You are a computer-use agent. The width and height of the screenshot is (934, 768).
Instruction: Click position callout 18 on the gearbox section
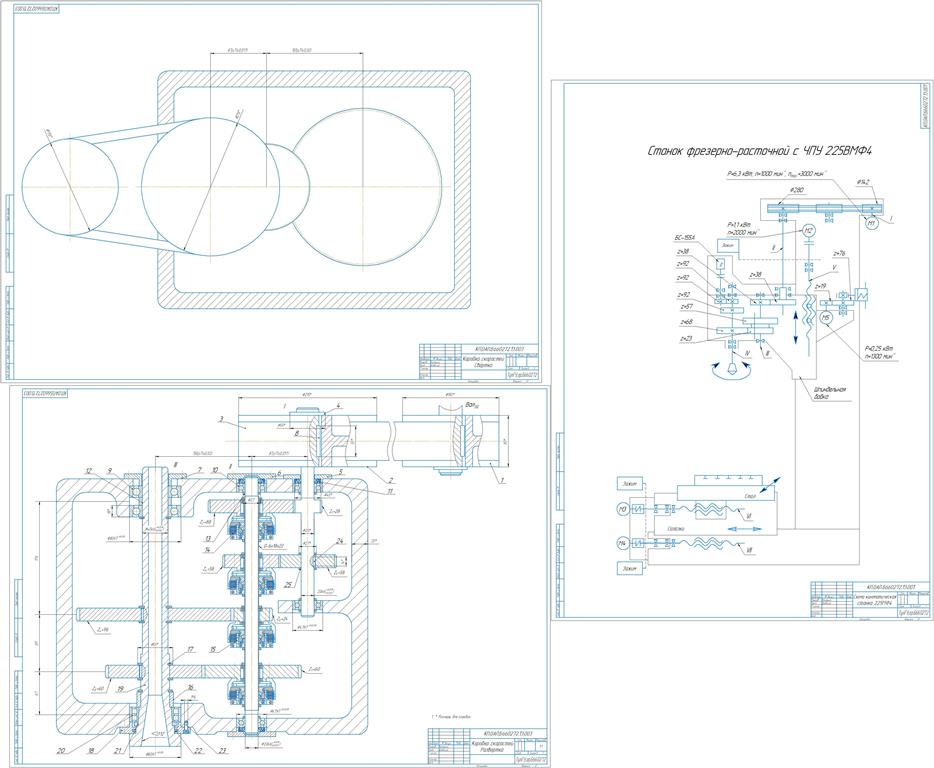pyautogui.click(x=91, y=751)
